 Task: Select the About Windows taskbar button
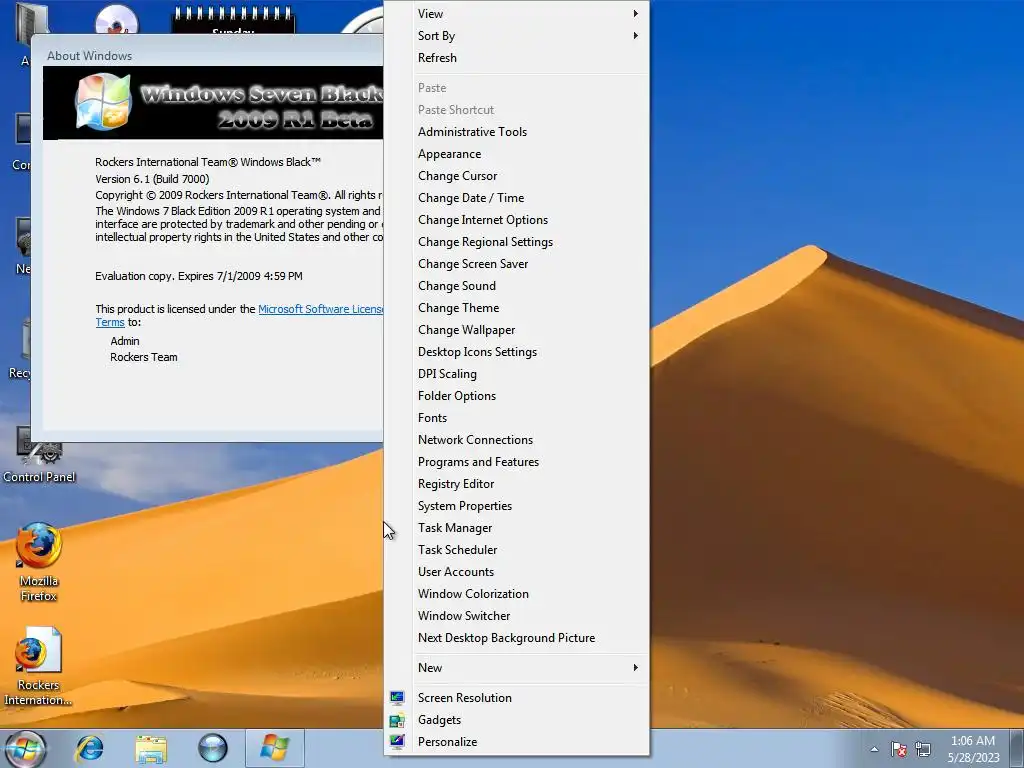coord(274,748)
